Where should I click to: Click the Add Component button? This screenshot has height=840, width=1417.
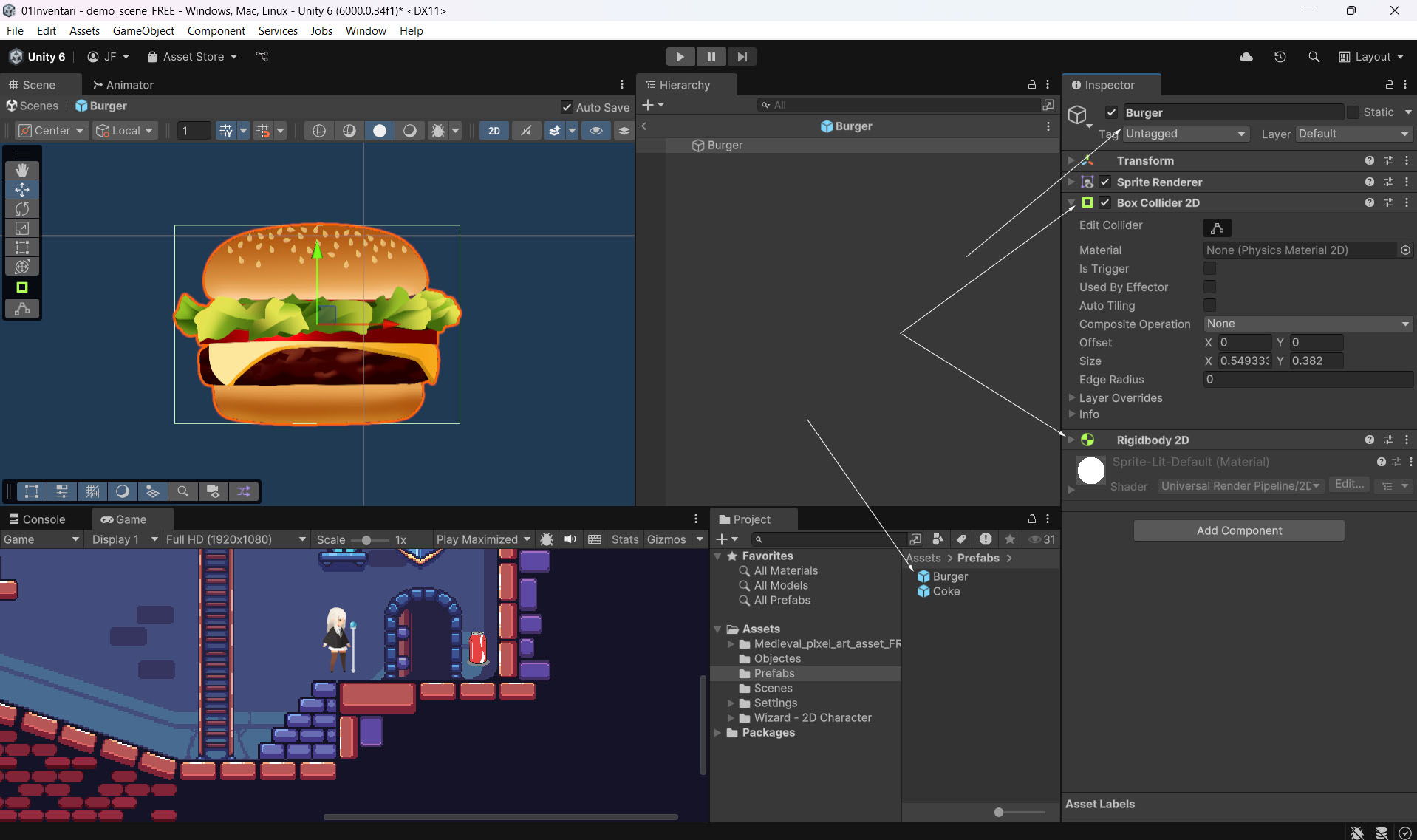tap(1239, 530)
